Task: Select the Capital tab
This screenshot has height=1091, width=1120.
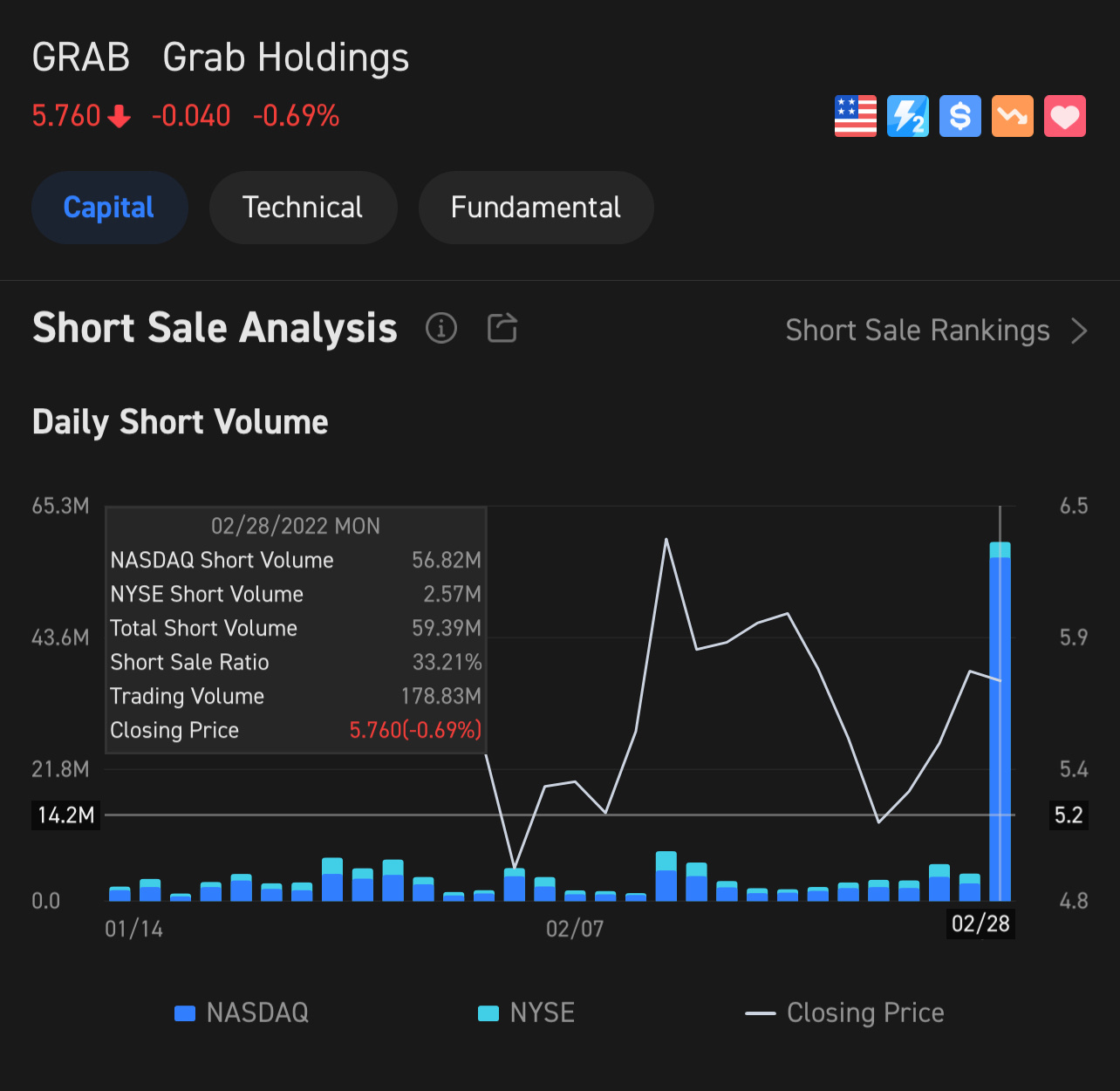Action: tap(110, 208)
